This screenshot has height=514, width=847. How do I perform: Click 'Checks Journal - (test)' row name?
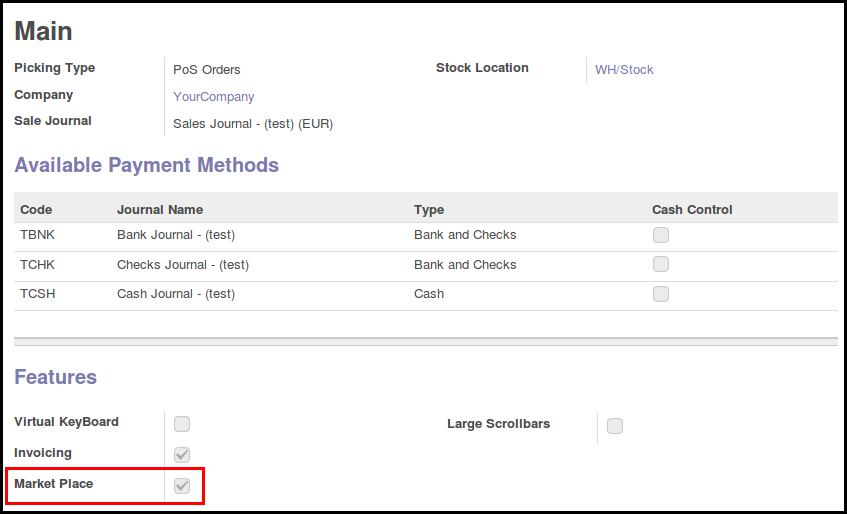click(183, 265)
